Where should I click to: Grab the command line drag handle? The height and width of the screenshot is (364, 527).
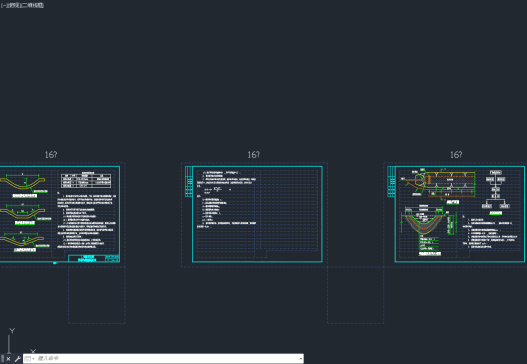(2, 359)
